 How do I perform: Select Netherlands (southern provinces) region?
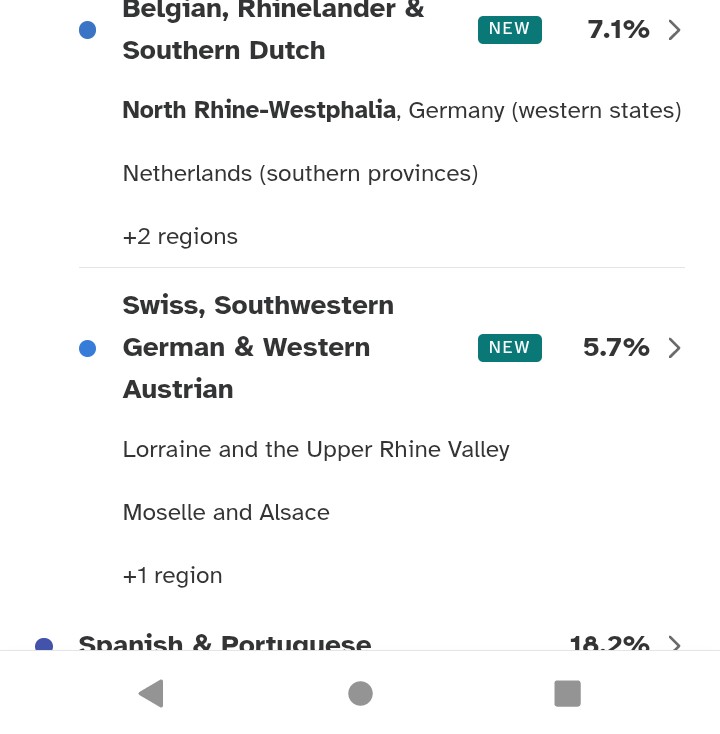click(300, 174)
